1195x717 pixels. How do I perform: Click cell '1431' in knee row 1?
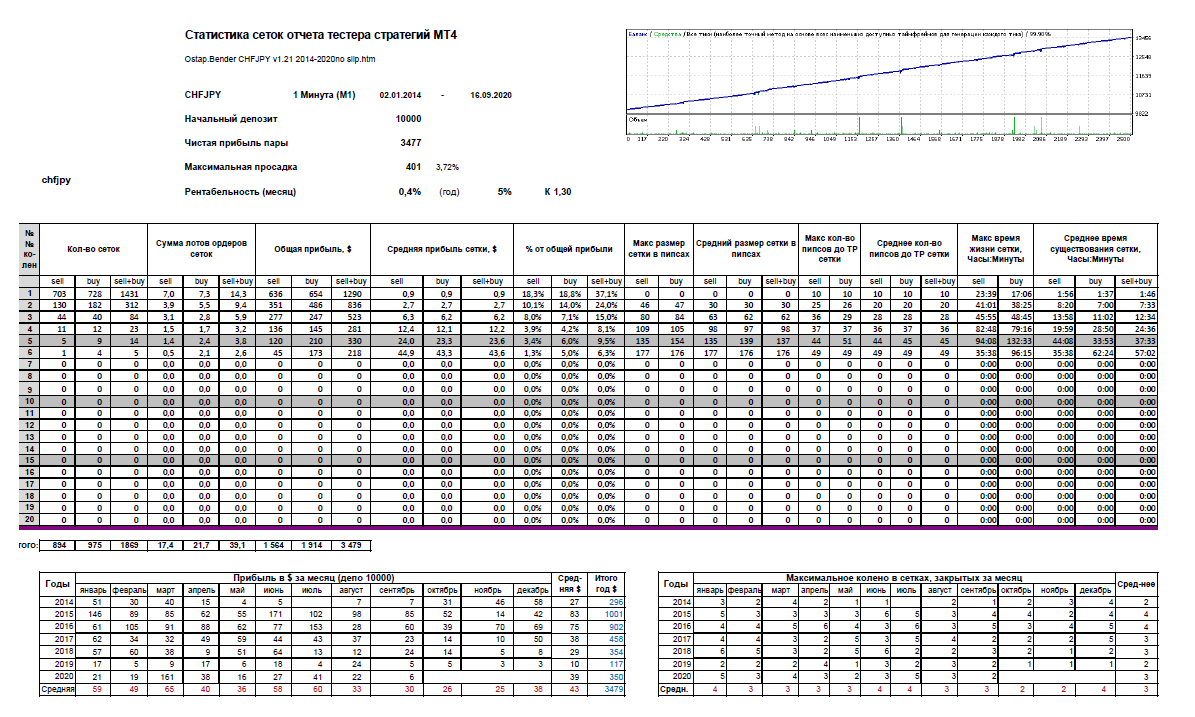(129, 293)
